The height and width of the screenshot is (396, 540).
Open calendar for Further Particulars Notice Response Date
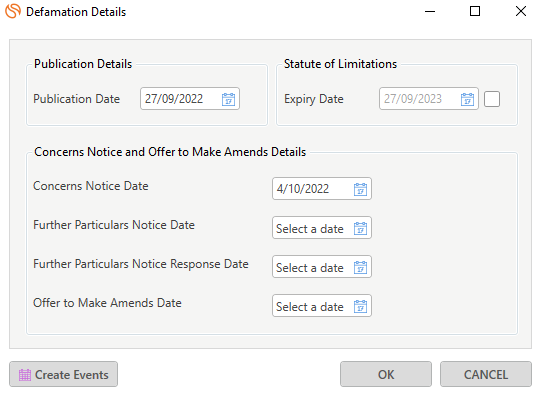click(361, 267)
